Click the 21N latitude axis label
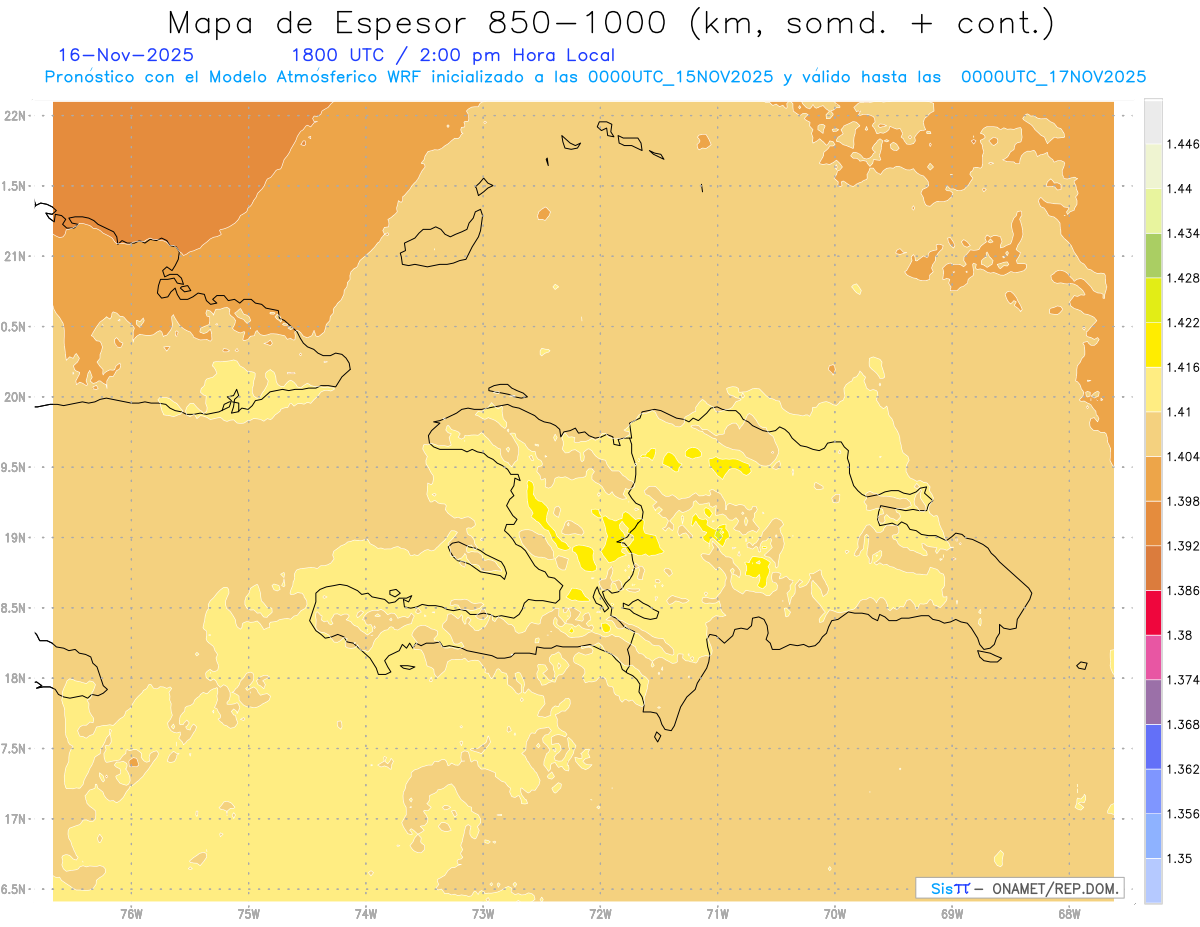This screenshot has height=927, width=1200. click(15, 256)
